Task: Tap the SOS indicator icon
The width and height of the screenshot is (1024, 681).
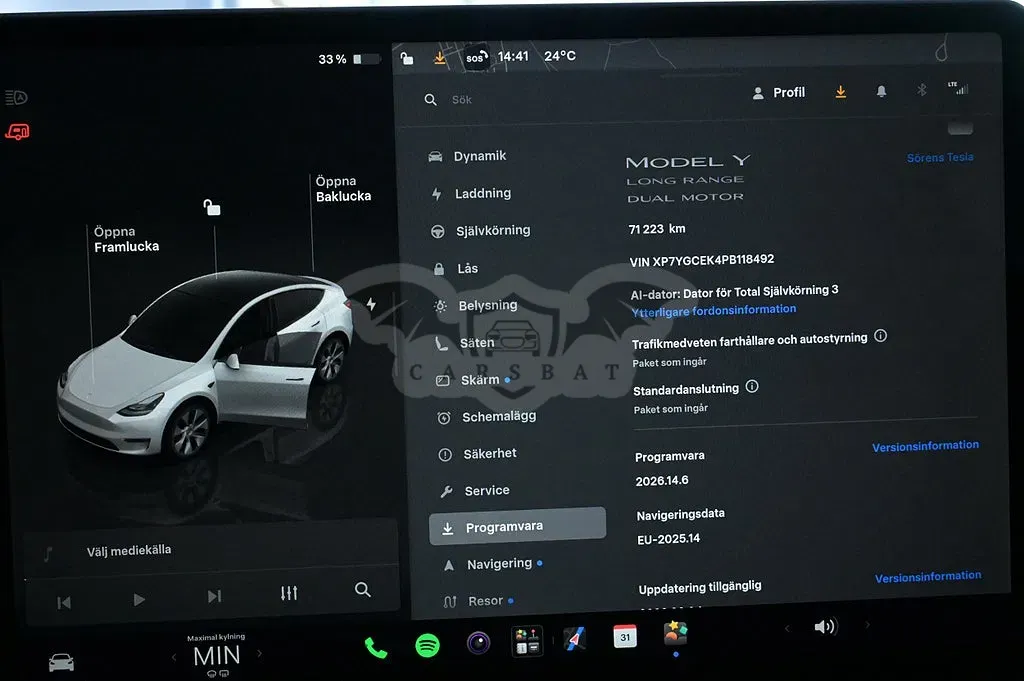Action: coord(476,57)
